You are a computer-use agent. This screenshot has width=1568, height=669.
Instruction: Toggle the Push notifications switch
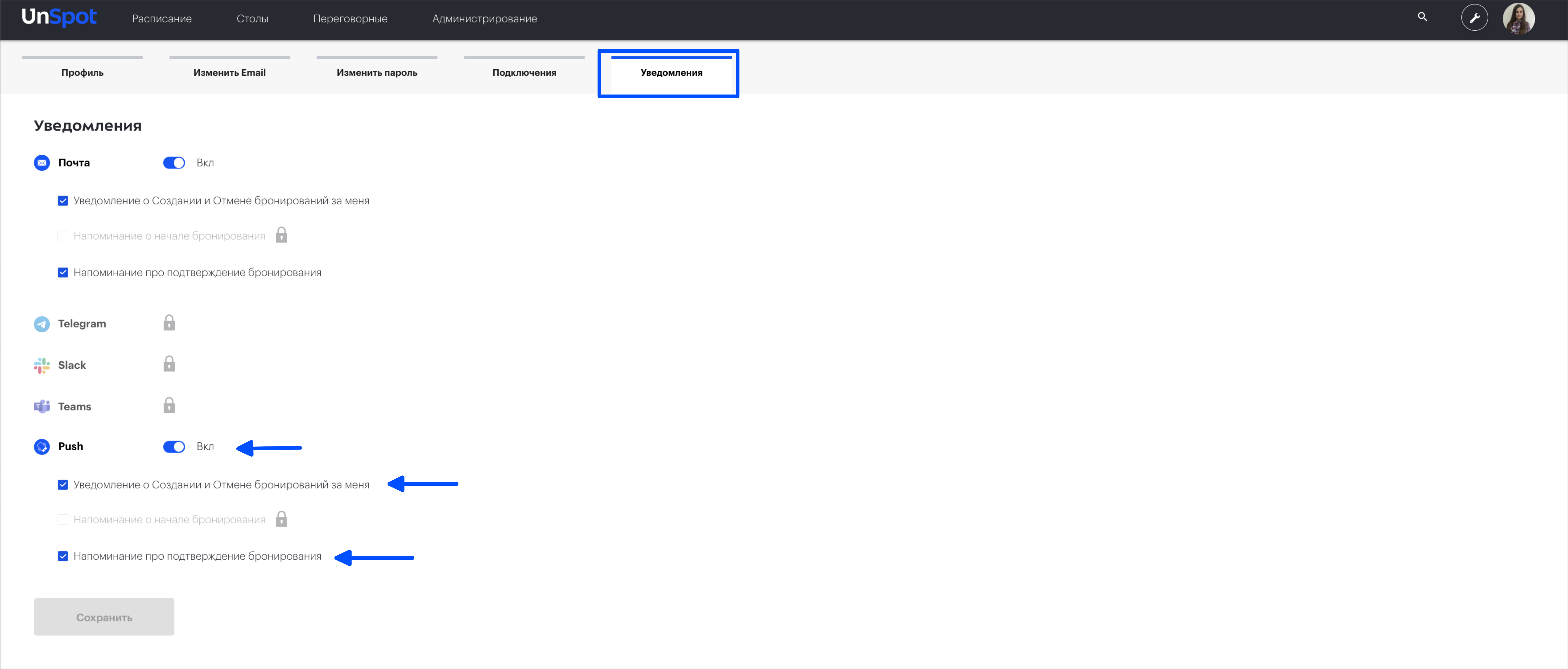pyautogui.click(x=174, y=447)
